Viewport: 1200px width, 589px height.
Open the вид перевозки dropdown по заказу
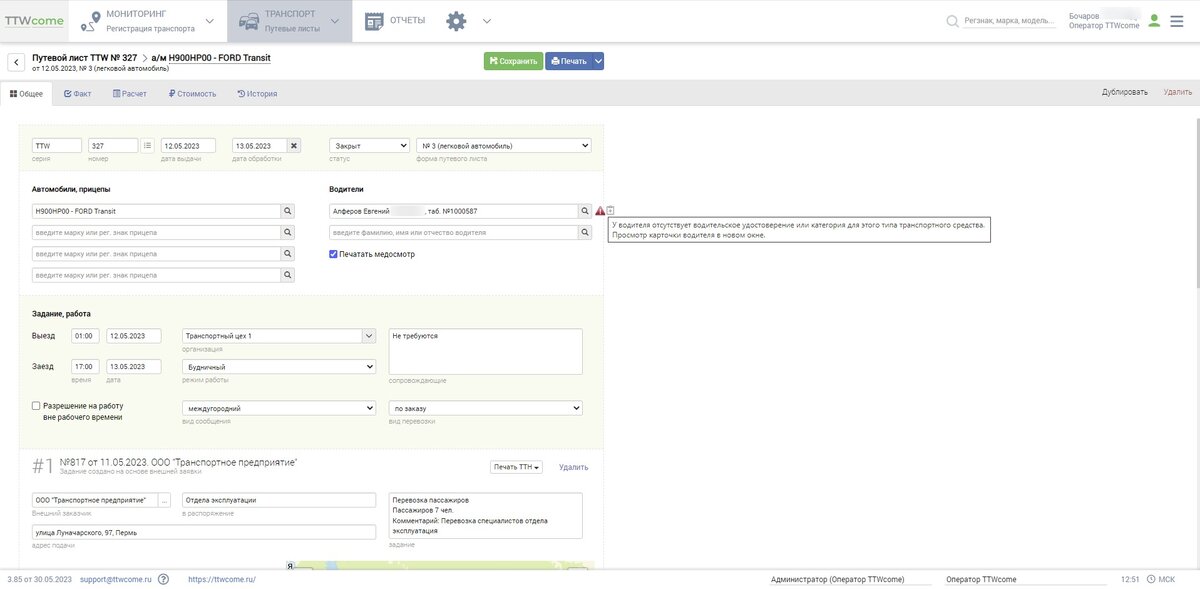pos(485,408)
